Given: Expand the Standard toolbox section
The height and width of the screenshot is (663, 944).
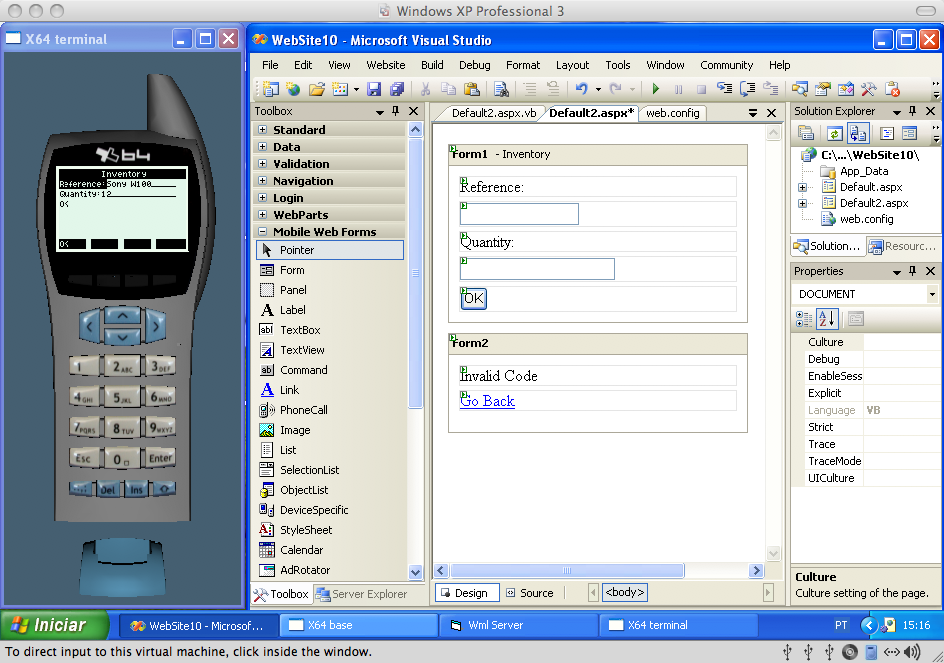Looking at the screenshot, I should (262, 129).
